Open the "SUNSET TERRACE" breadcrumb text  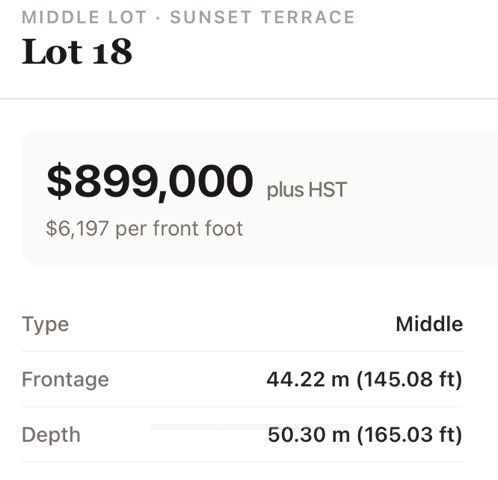[262, 17]
